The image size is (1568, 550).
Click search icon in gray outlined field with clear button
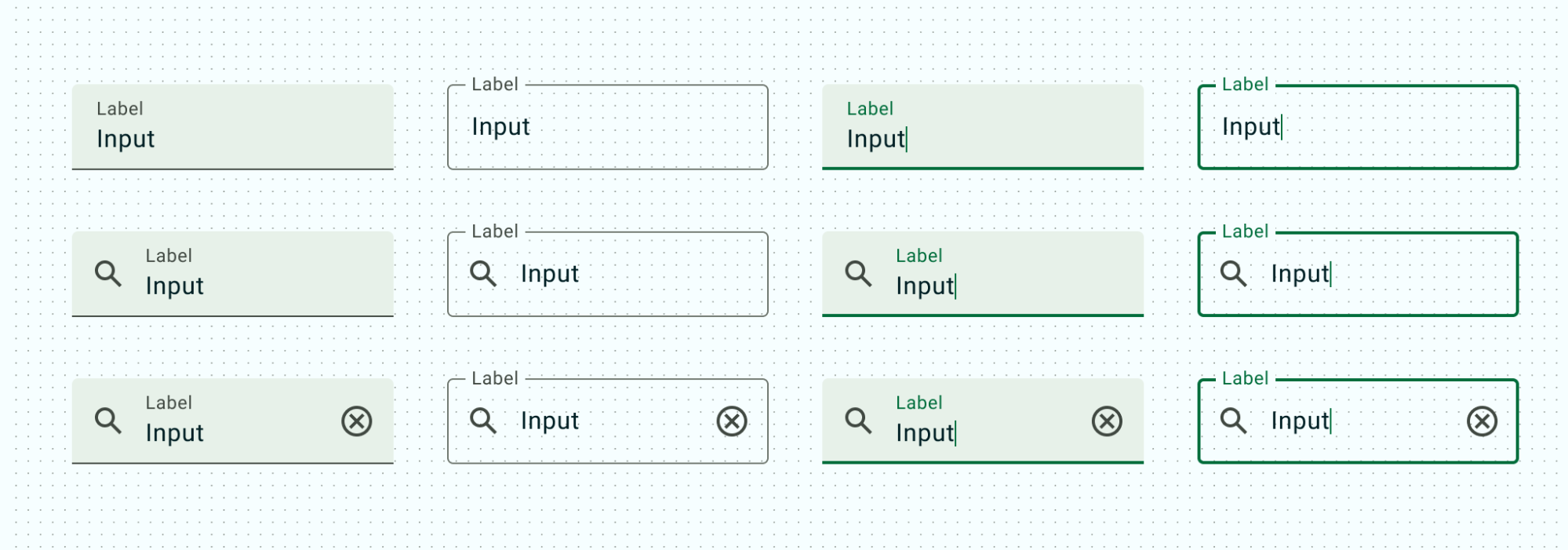tap(483, 421)
